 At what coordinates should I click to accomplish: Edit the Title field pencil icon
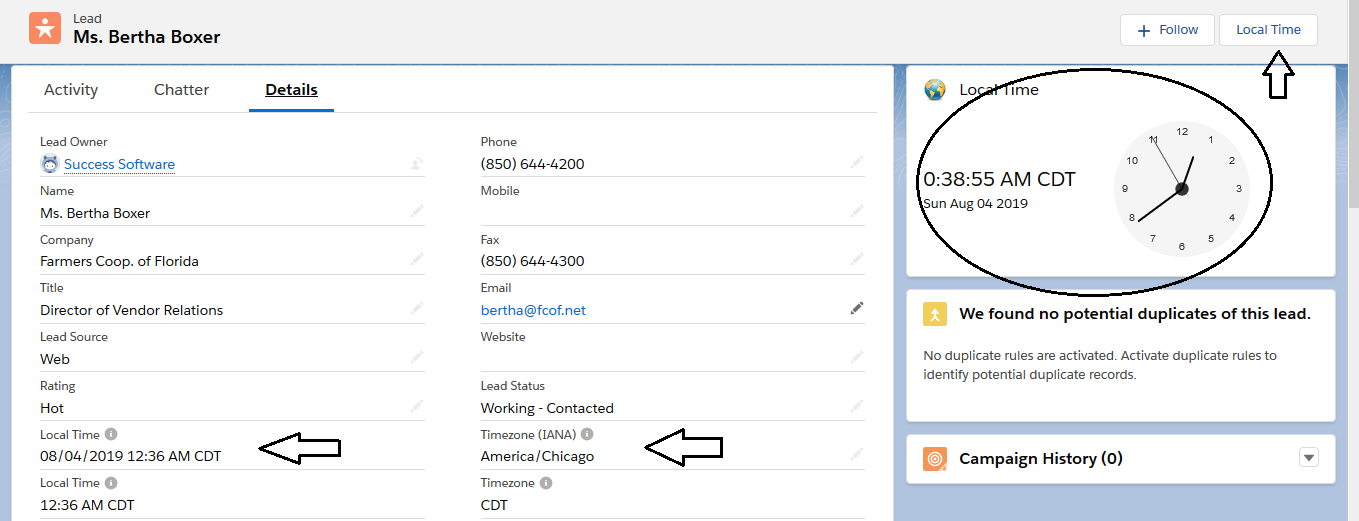[417, 309]
